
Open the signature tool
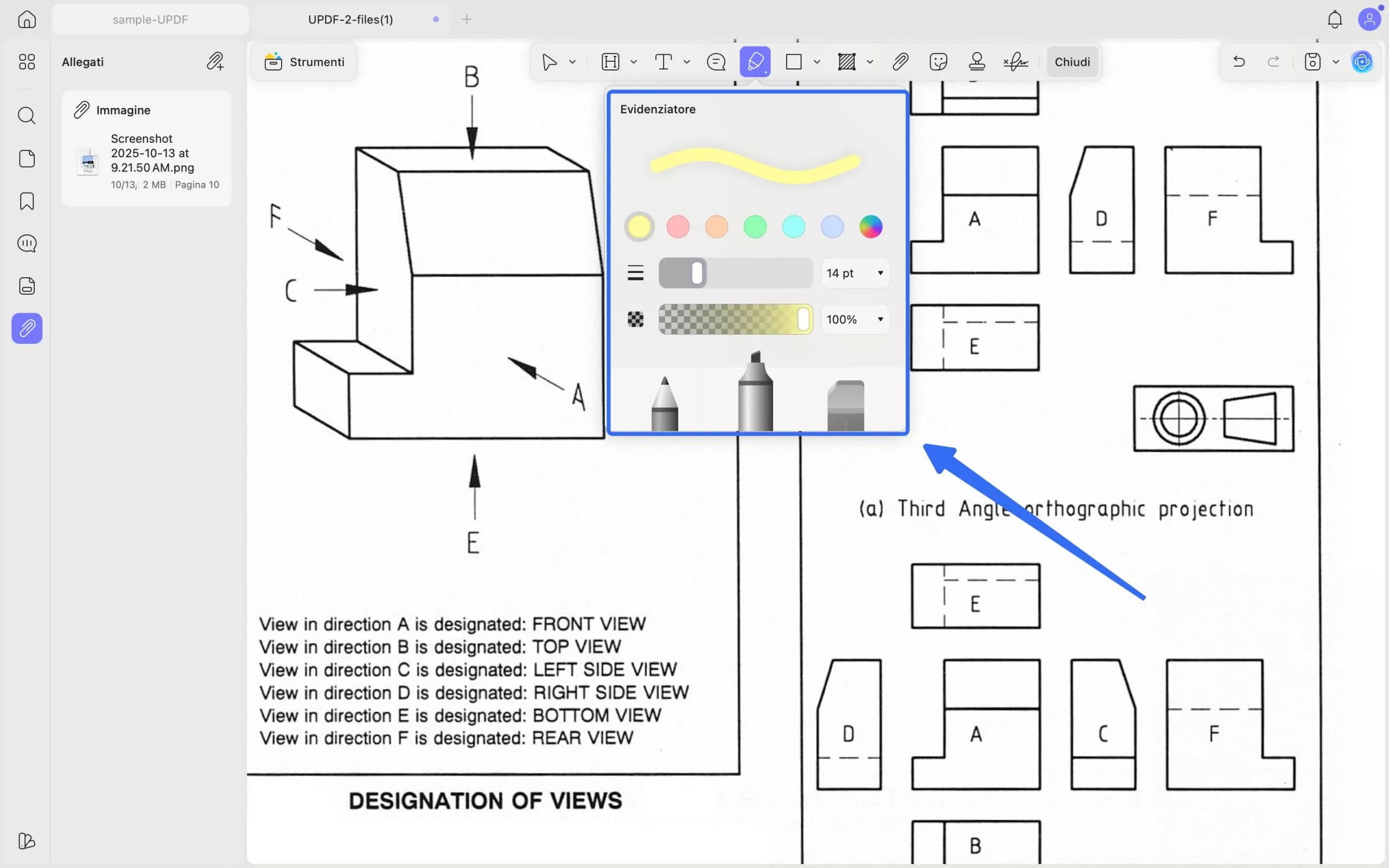(x=1015, y=61)
